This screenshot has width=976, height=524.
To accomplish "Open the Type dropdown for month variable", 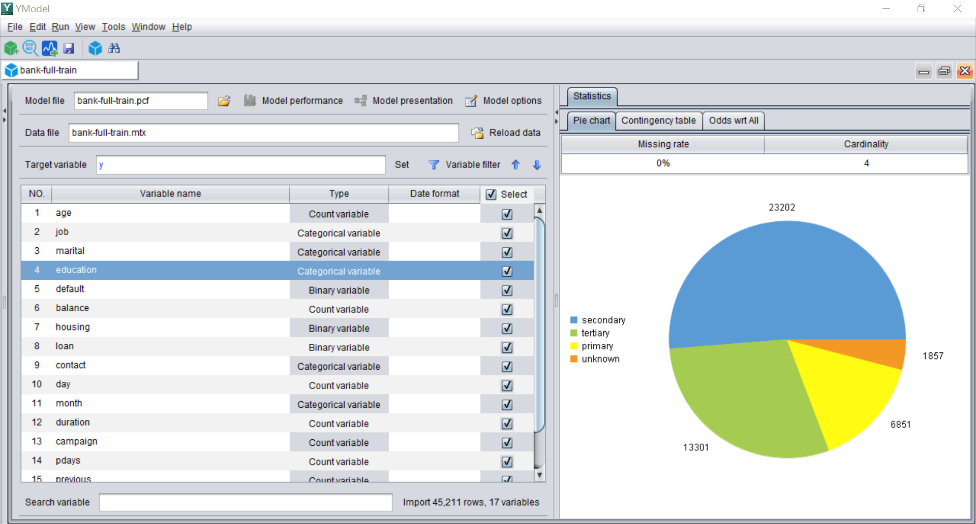I will (x=339, y=404).
